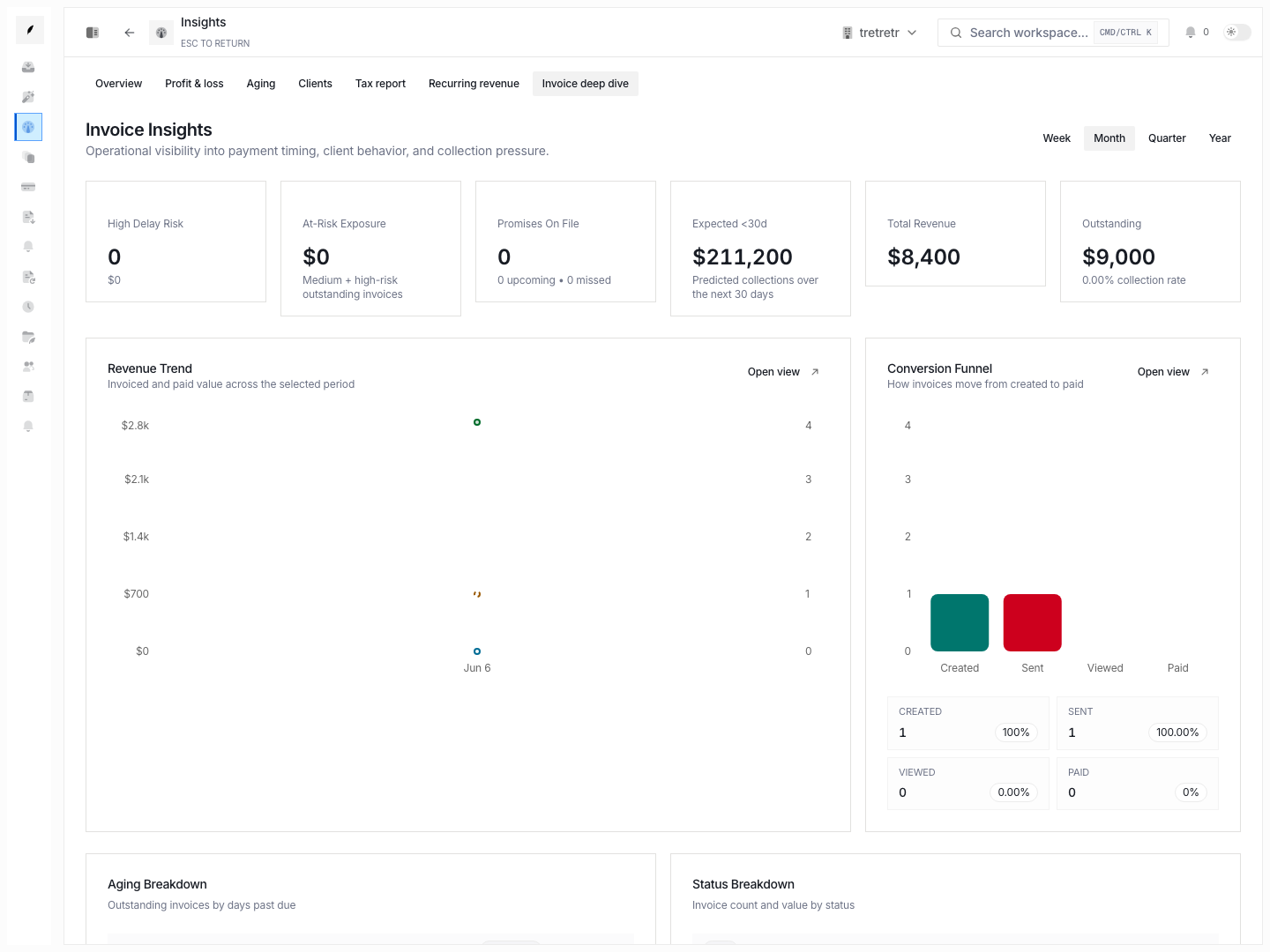Image resolution: width=1270 pixels, height=952 pixels.
Task: Open view for Conversion Funnel chart
Action: (x=1173, y=372)
